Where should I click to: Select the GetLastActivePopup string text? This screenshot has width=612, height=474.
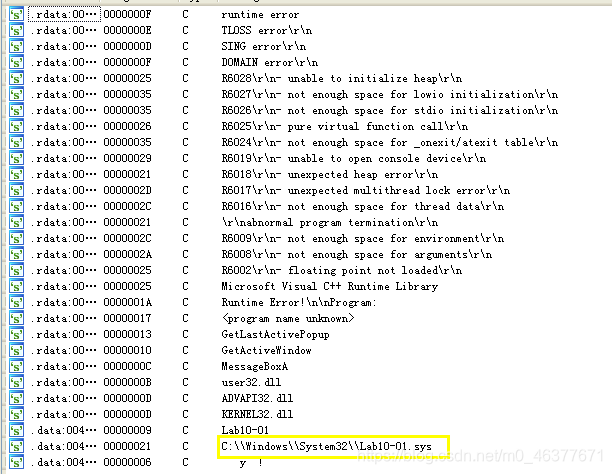coord(276,335)
